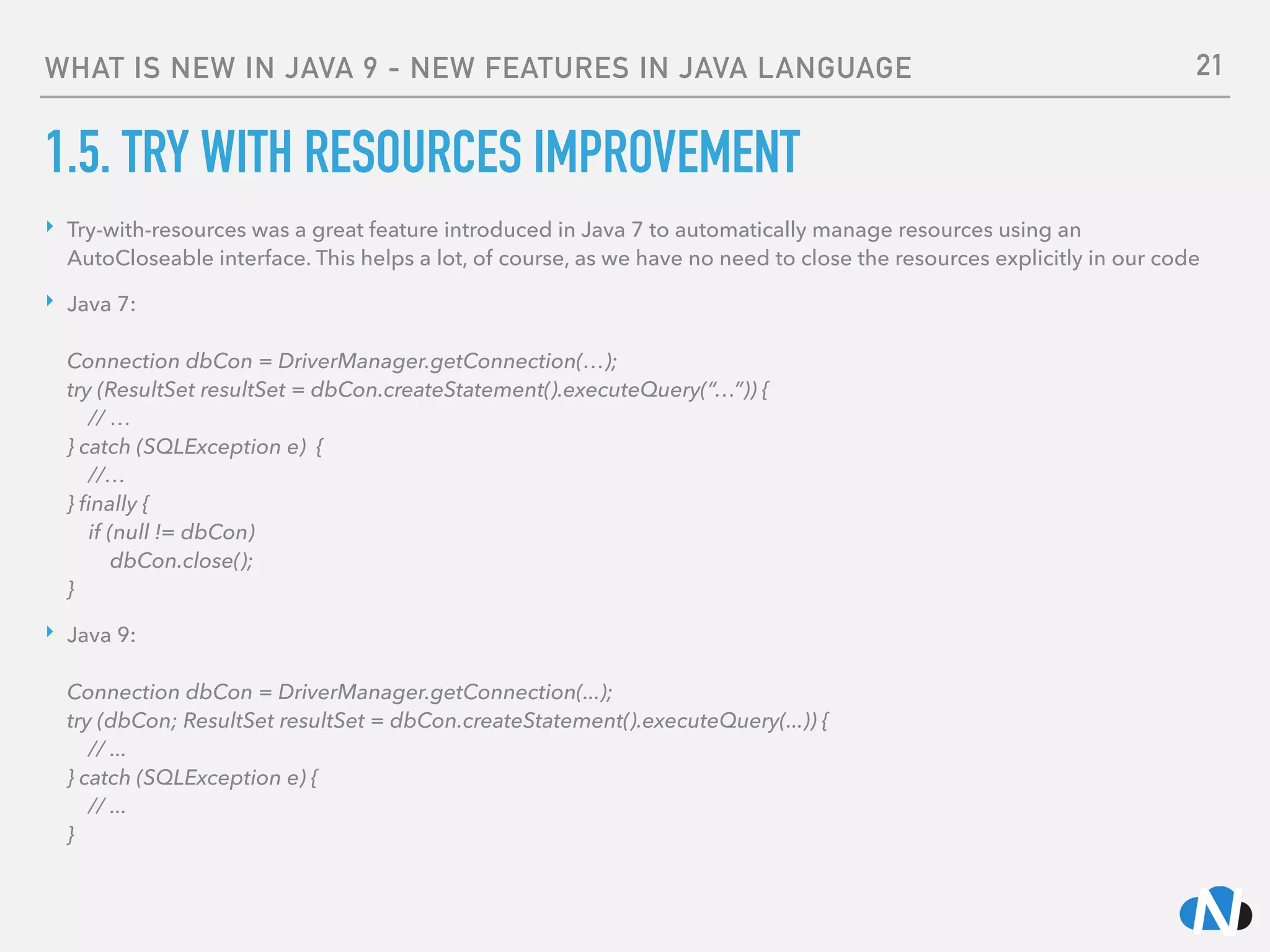This screenshot has height=952, width=1270.
Task: Click the 'Java 7:' label
Action: coord(101,304)
